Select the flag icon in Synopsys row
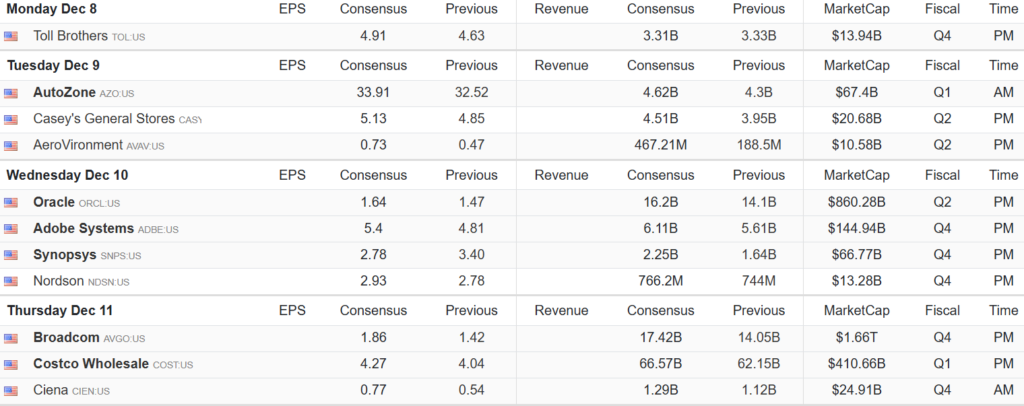This screenshot has height=406, width=1024. point(11,255)
